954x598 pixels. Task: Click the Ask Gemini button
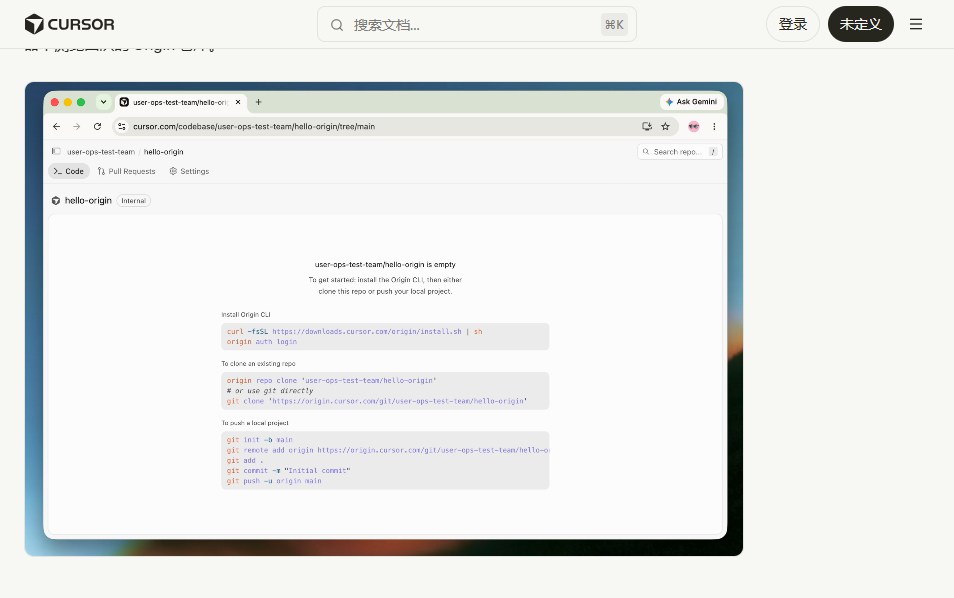pyautogui.click(x=692, y=102)
